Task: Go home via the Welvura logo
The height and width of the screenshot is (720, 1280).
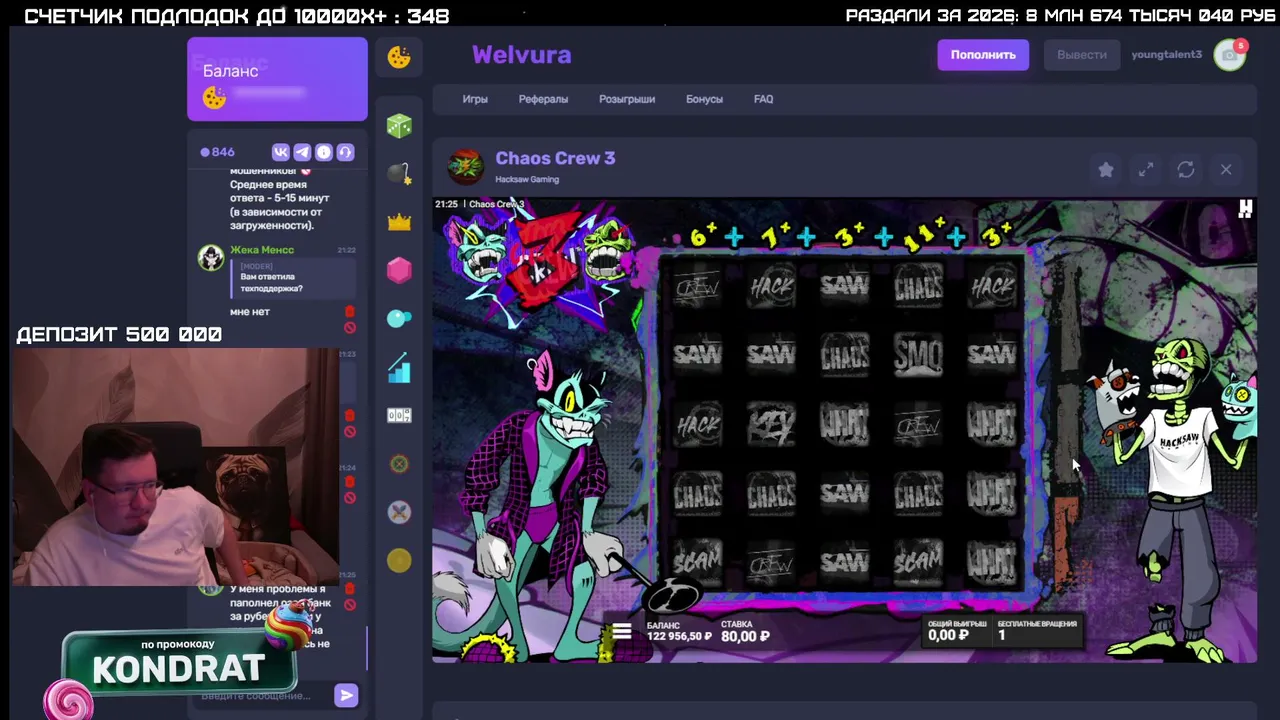Action: [x=522, y=55]
